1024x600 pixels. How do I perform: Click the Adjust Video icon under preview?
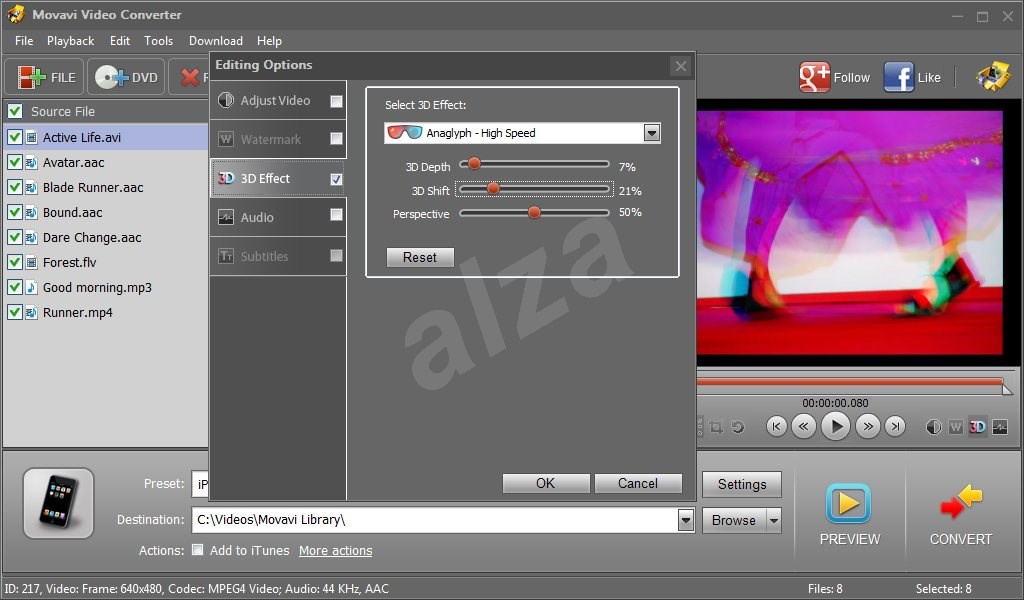point(934,427)
